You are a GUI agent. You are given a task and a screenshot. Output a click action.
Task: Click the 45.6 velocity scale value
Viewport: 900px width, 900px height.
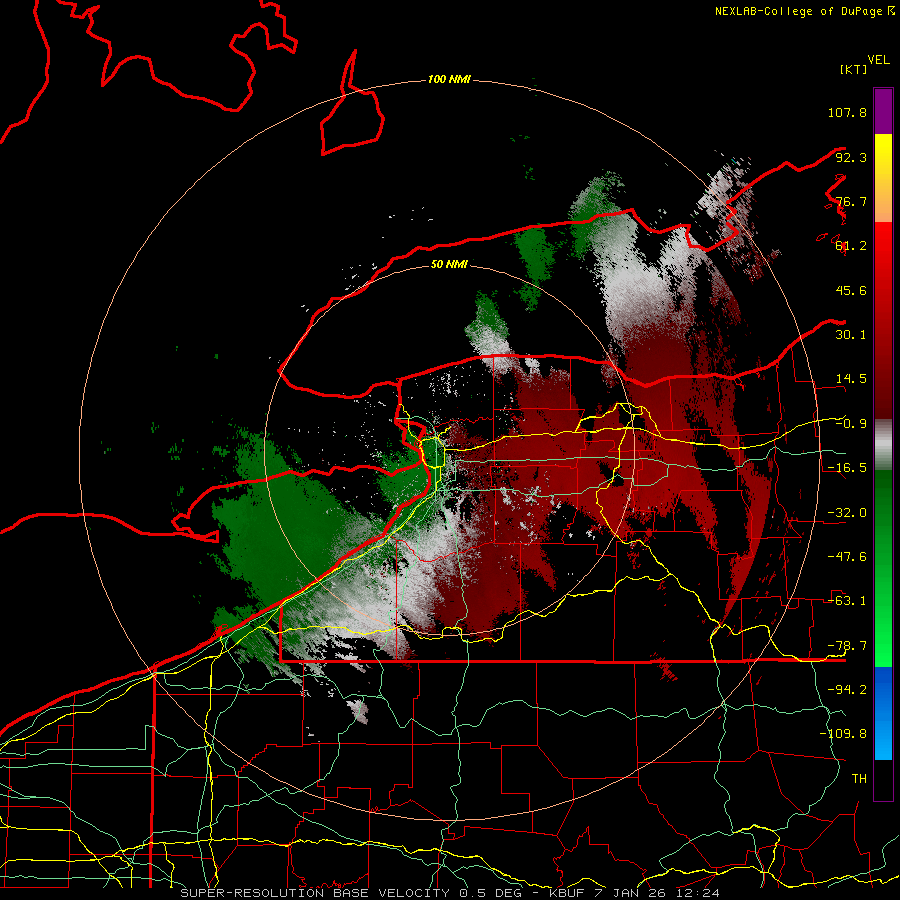[x=851, y=290]
